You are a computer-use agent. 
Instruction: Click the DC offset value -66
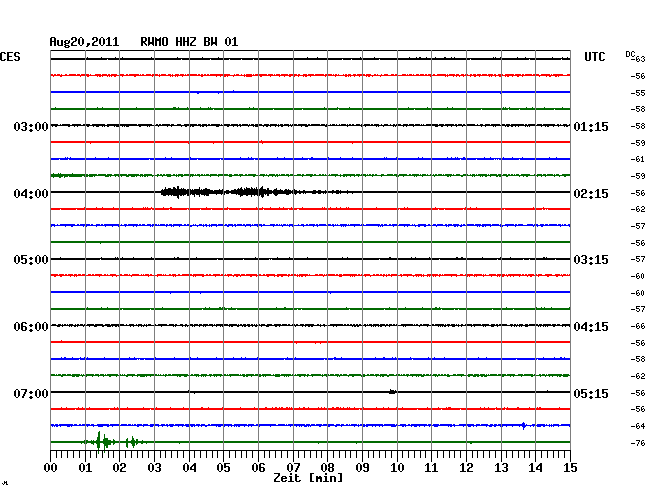point(638,326)
